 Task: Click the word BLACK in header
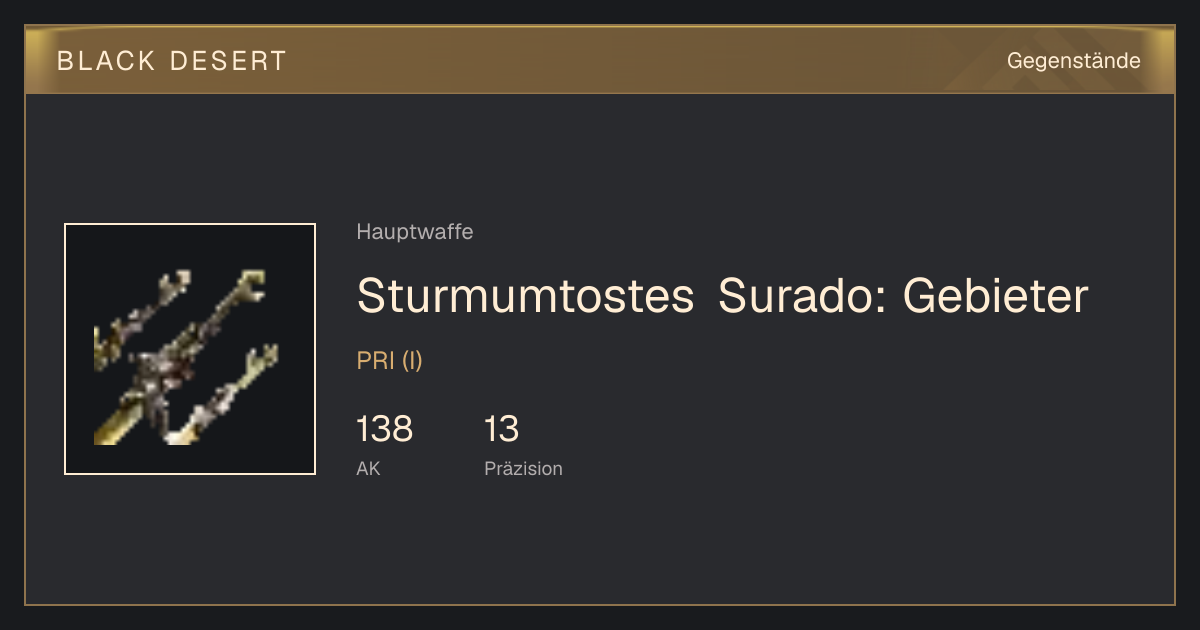pos(106,61)
